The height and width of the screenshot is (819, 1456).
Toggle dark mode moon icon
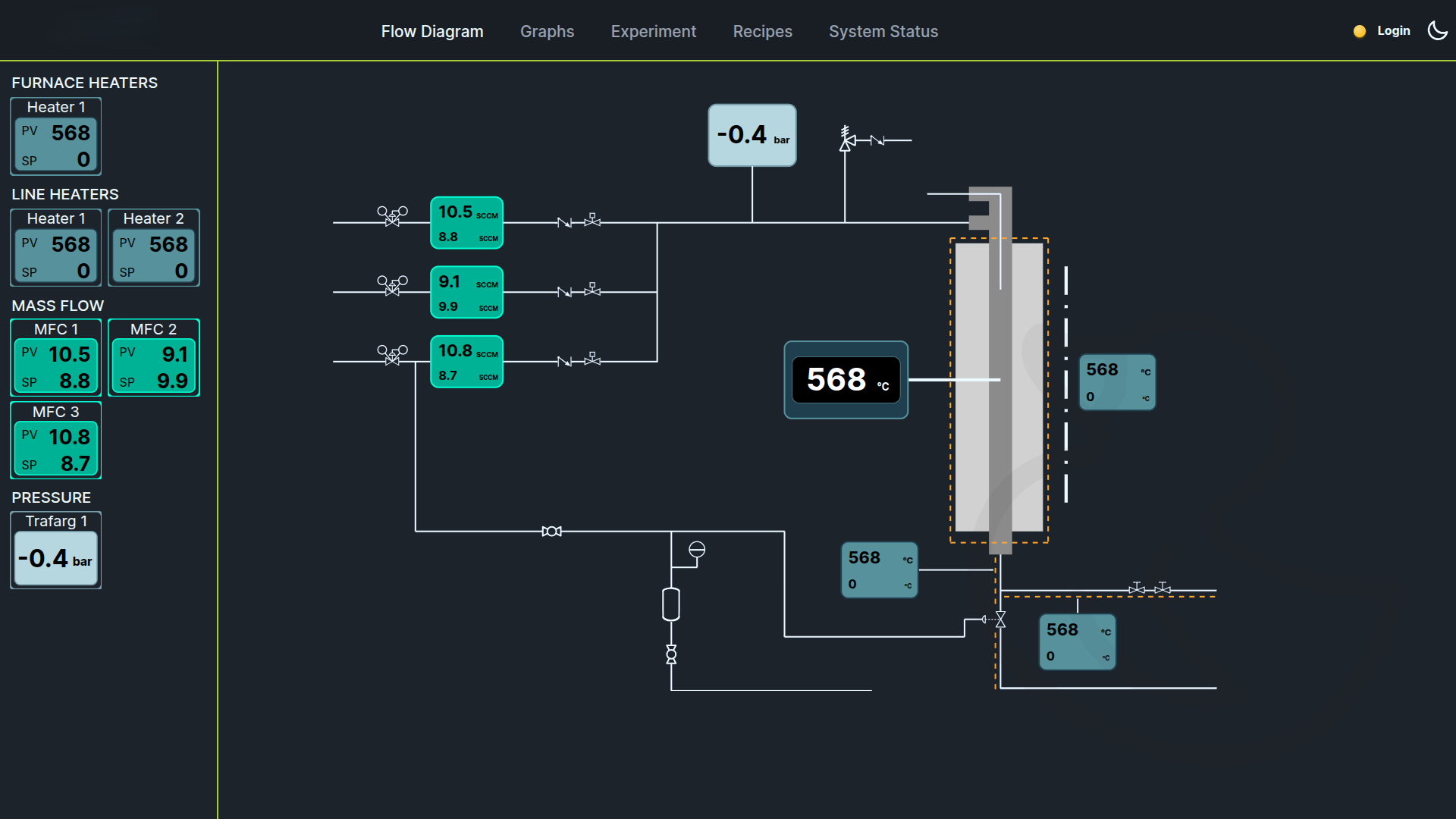(1437, 30)
